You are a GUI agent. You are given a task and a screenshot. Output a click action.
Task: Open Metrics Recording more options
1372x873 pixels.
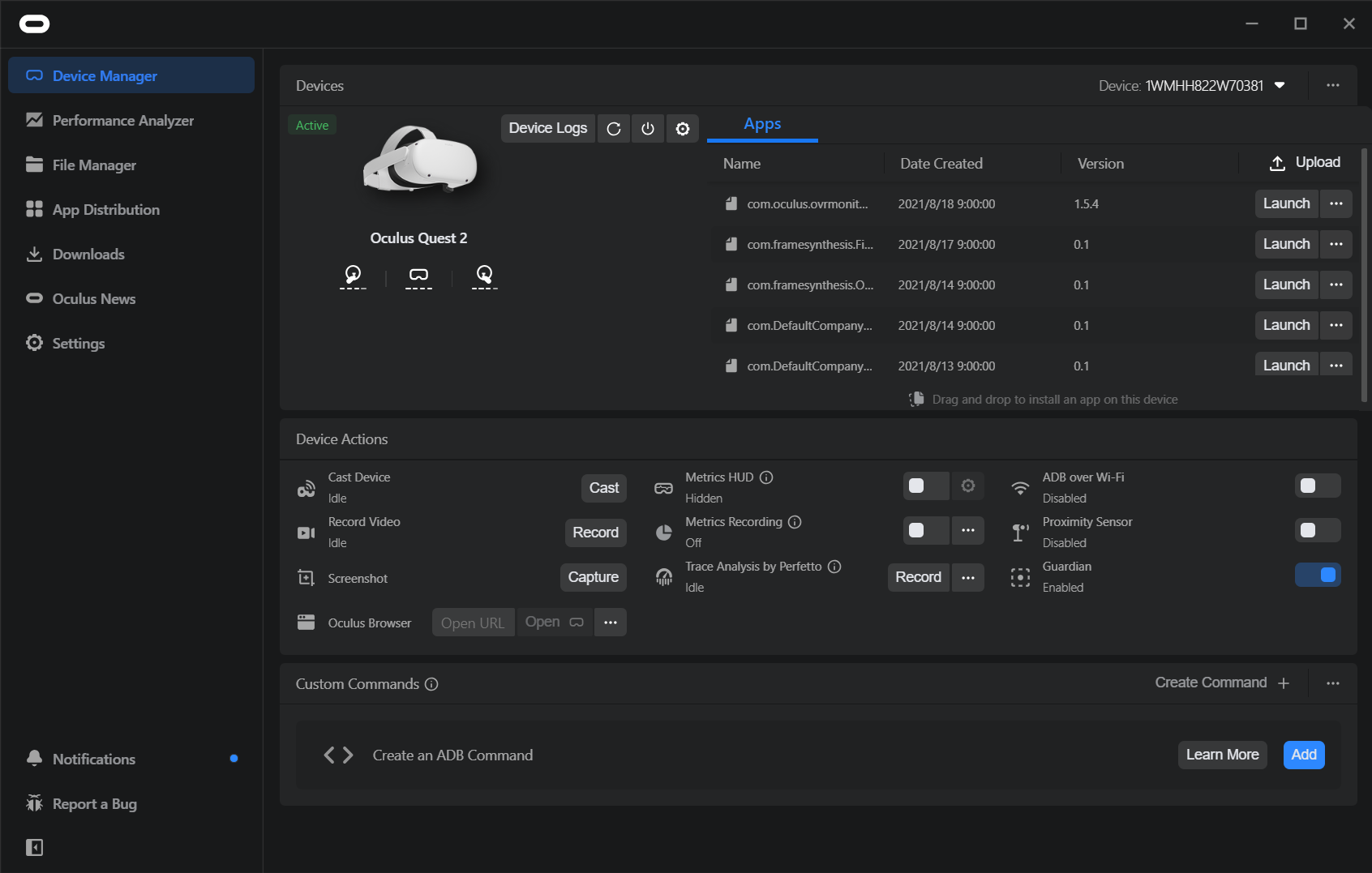[x=968, y=530]
